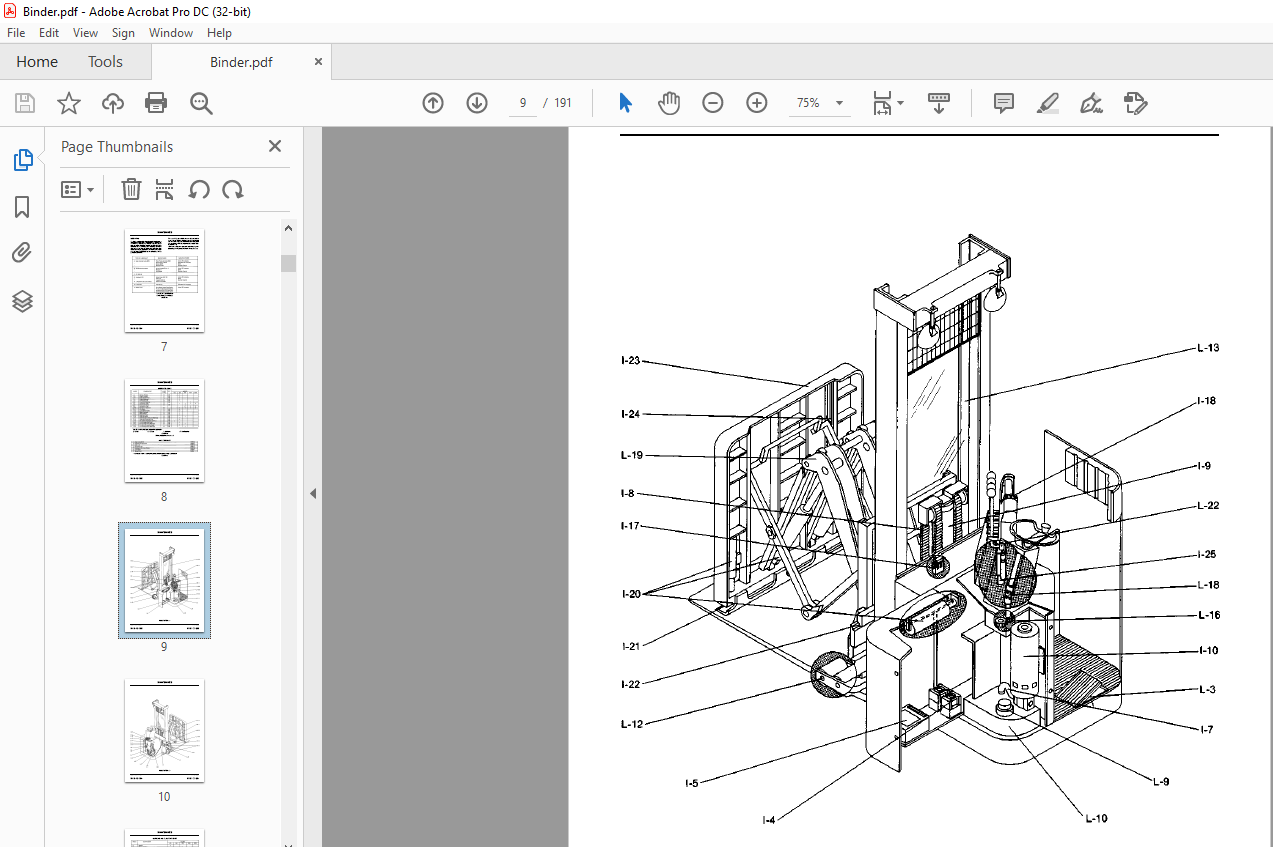Select page 10 thumbnail
Viewport: 1273px width, 847px height.
tap(164, 731)
